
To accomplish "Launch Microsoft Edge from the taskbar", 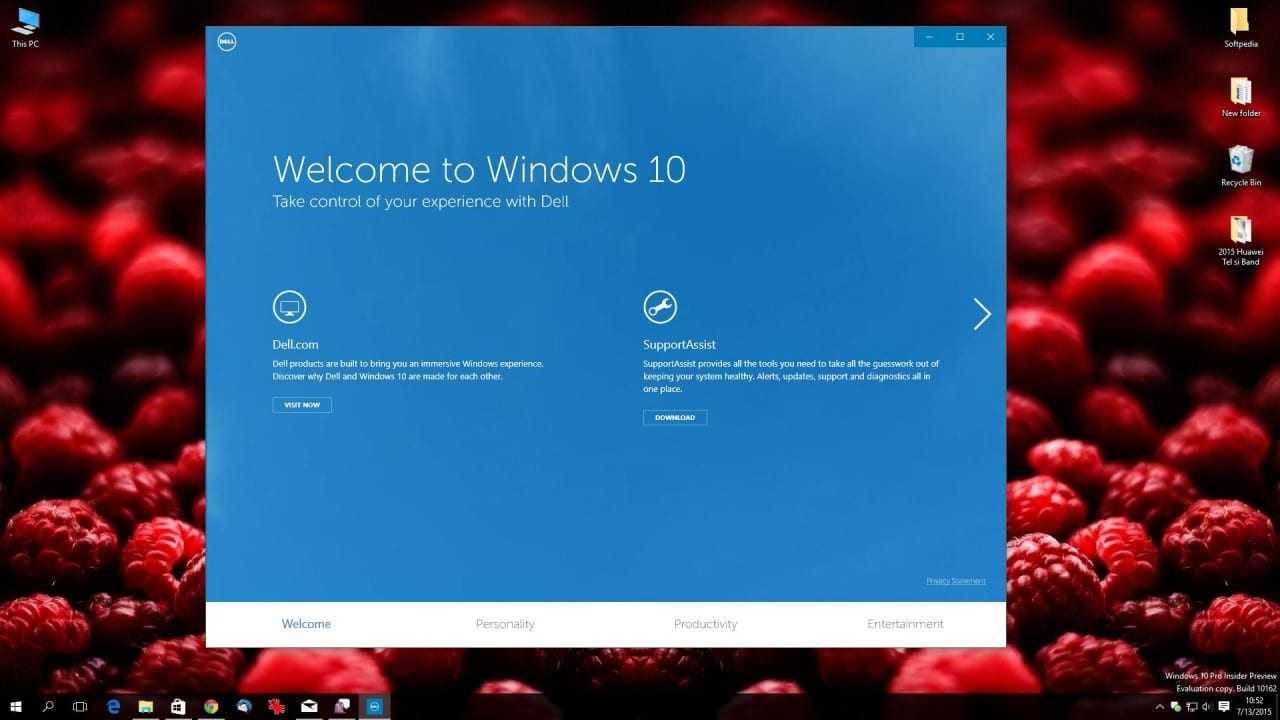I will click(113, 707).
